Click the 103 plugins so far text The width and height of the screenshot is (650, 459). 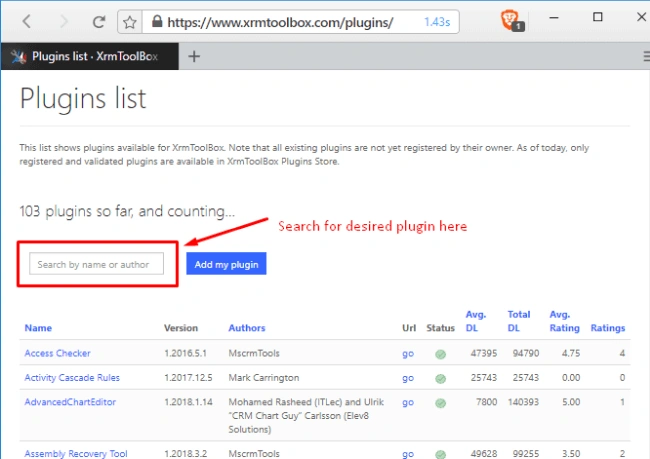pos(127,211)
